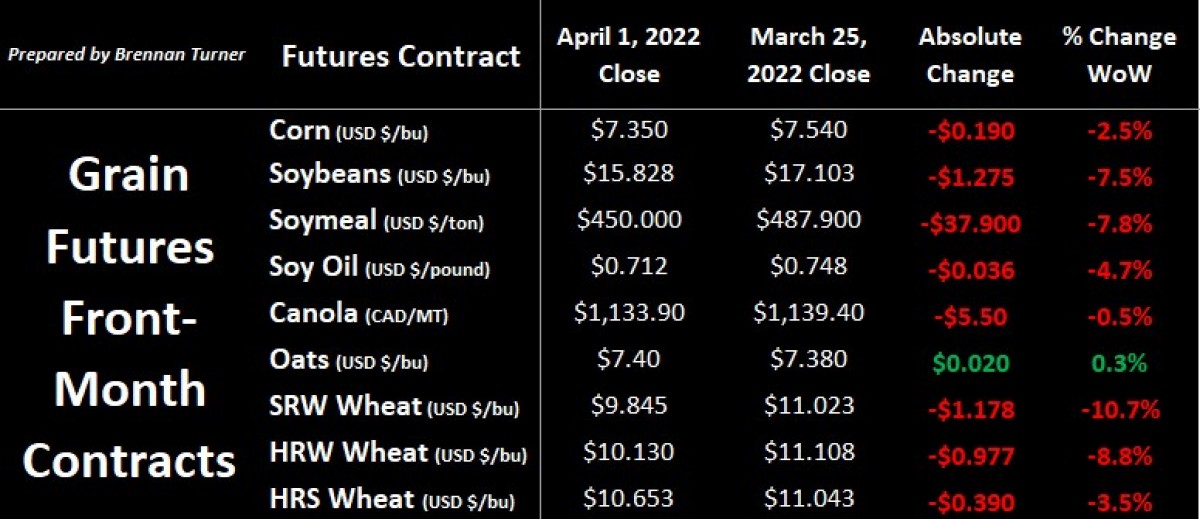Image resolution: width=1200 pixels, height=519 pixels.
Task: Click the green Oats 0.3% change value
Action: [1119, 363]
